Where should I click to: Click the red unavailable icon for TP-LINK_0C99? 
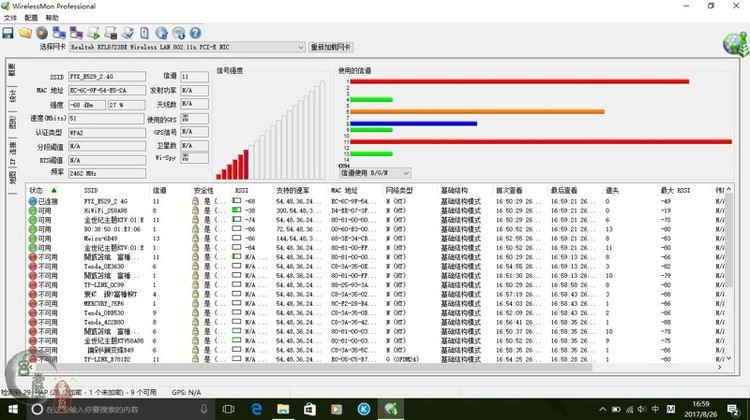tap(33, 285)
